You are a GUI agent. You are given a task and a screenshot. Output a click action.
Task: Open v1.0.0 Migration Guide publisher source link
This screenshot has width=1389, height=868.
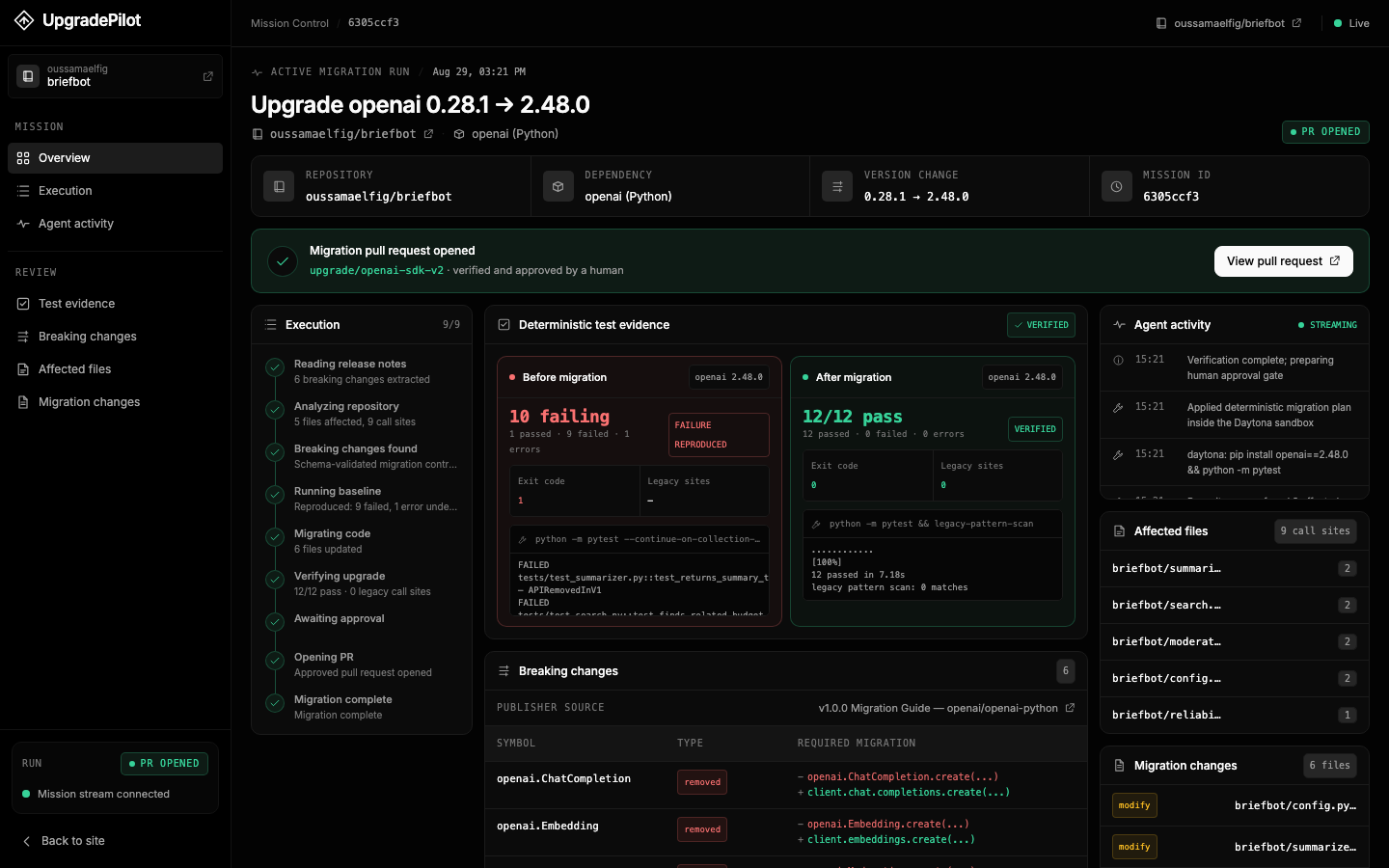pos(946,708)
